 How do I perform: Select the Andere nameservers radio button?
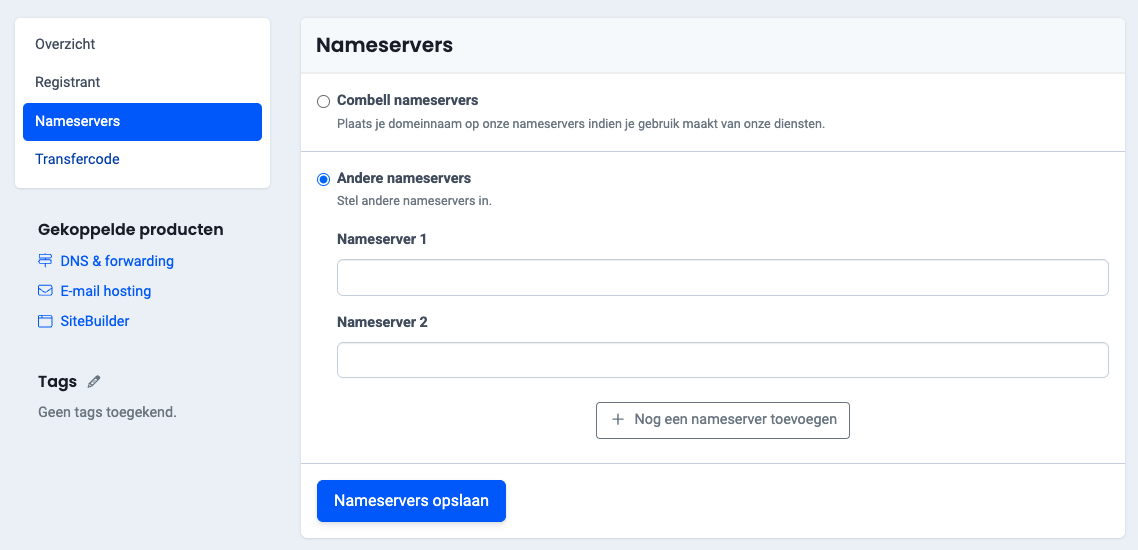point(323,179)
